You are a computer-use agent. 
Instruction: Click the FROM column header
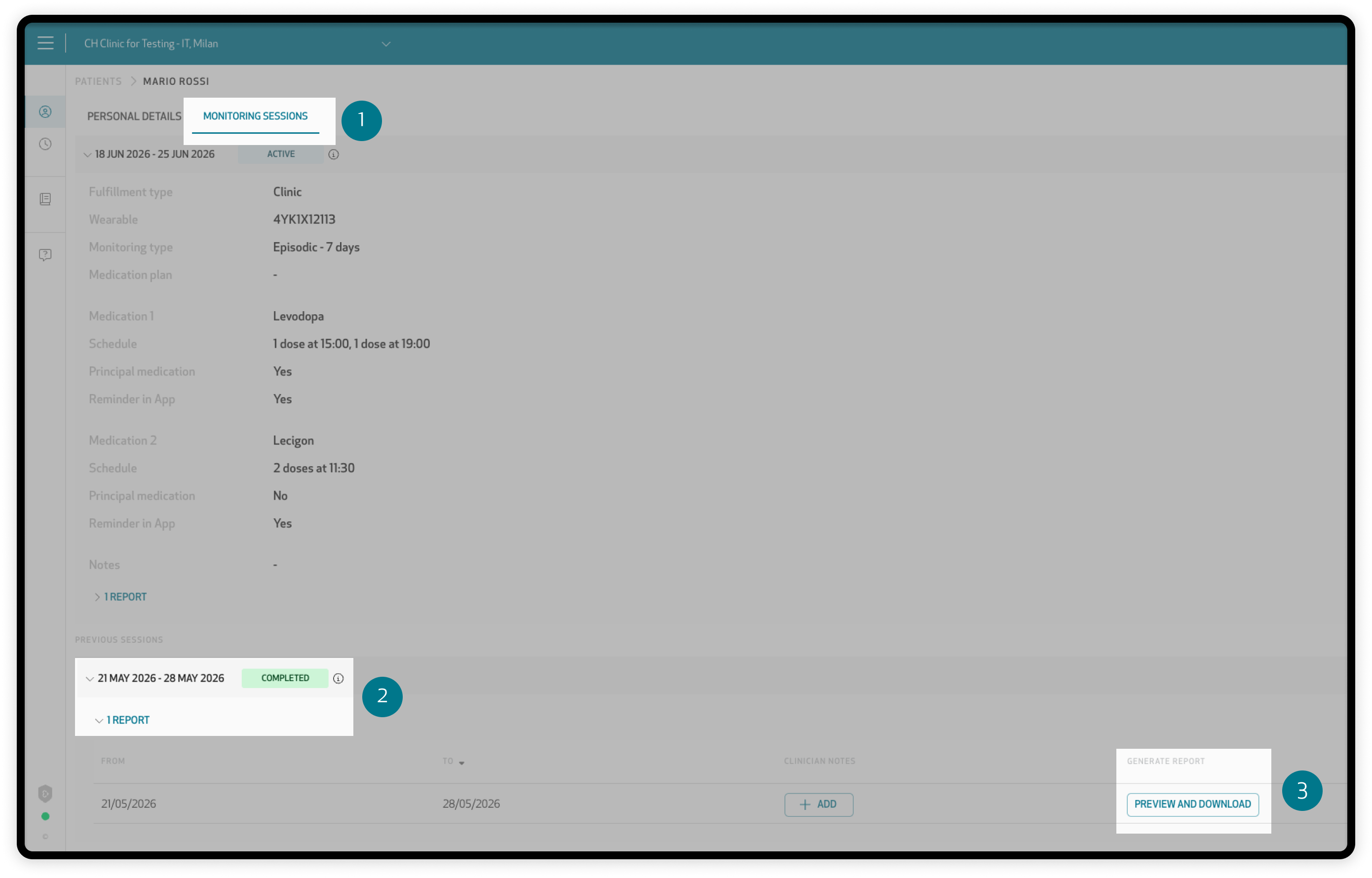point(113,761)
